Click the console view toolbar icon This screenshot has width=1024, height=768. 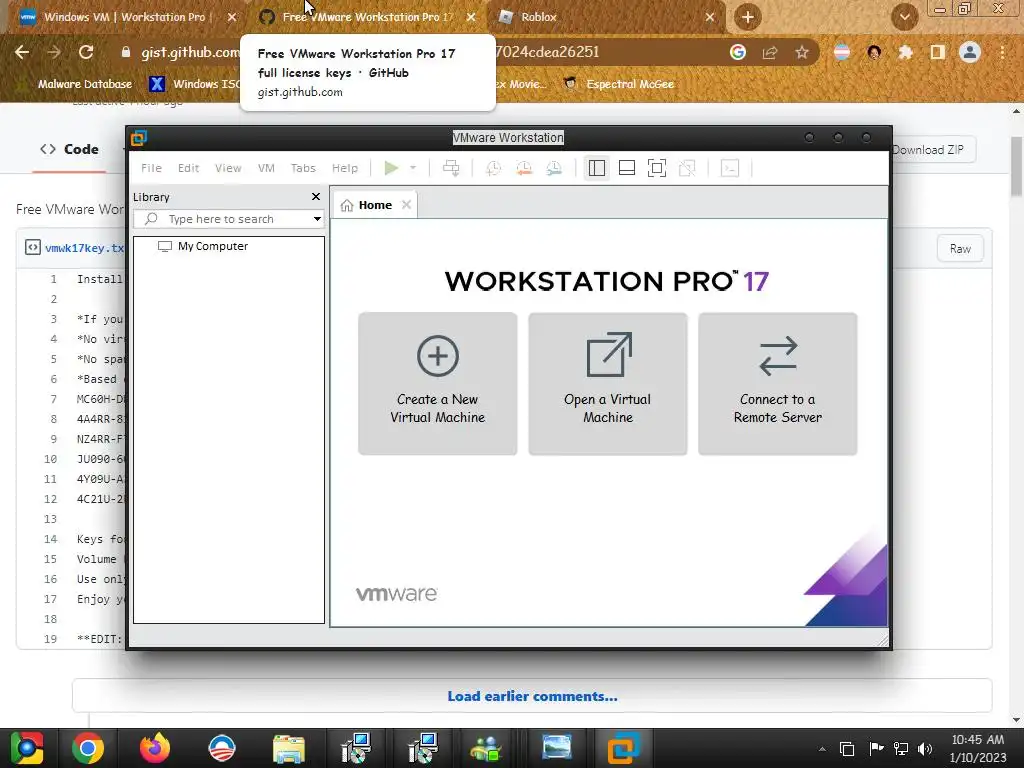pos(729,168)
